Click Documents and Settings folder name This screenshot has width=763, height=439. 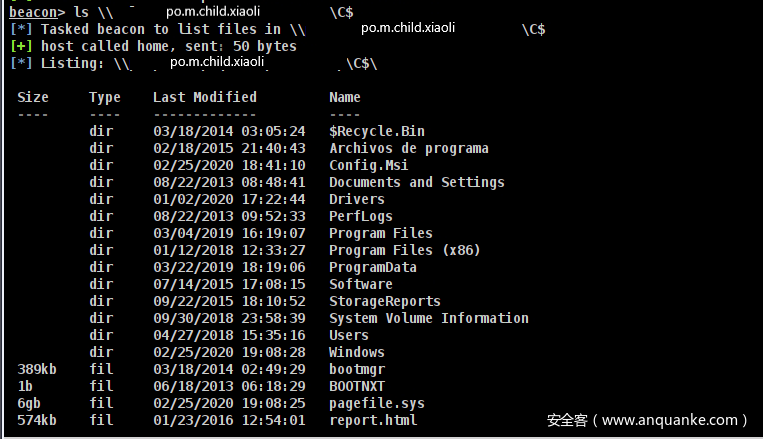tap(416, 182)
